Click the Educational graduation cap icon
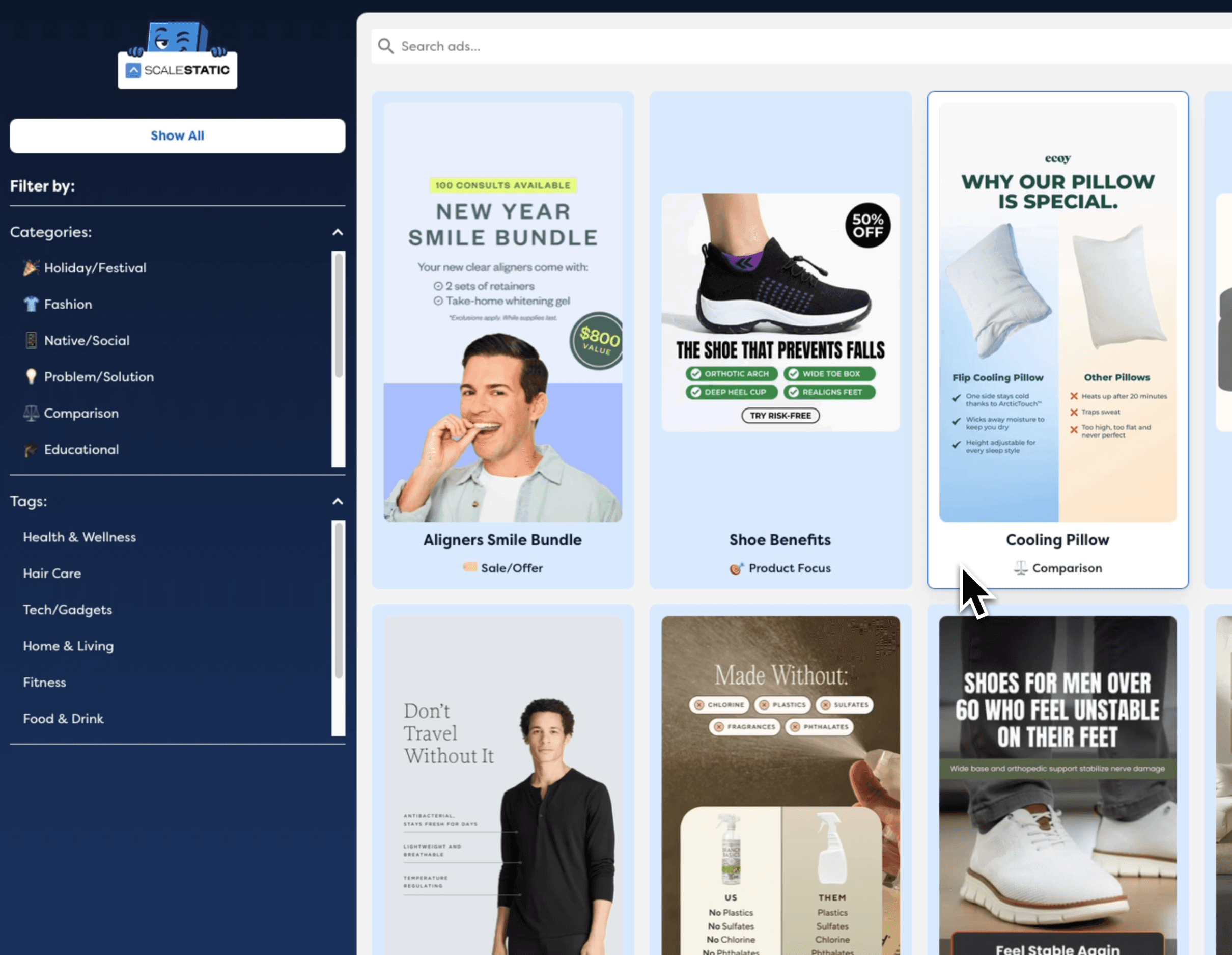The width and height of the screenshot is (1232, 955). [31, 450]
